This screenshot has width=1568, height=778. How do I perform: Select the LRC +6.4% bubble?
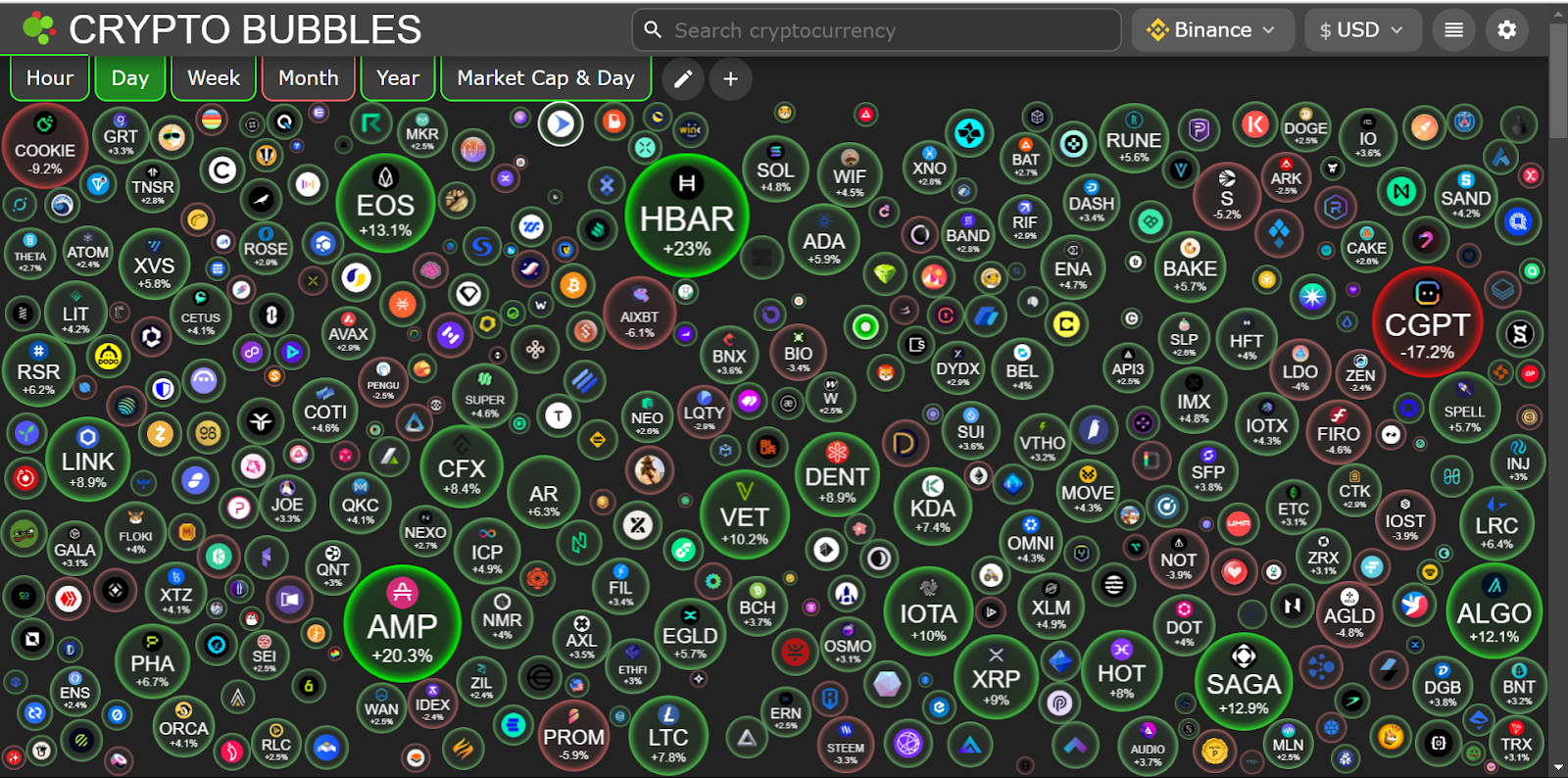pyautogui.click(x=1496, y=524)
